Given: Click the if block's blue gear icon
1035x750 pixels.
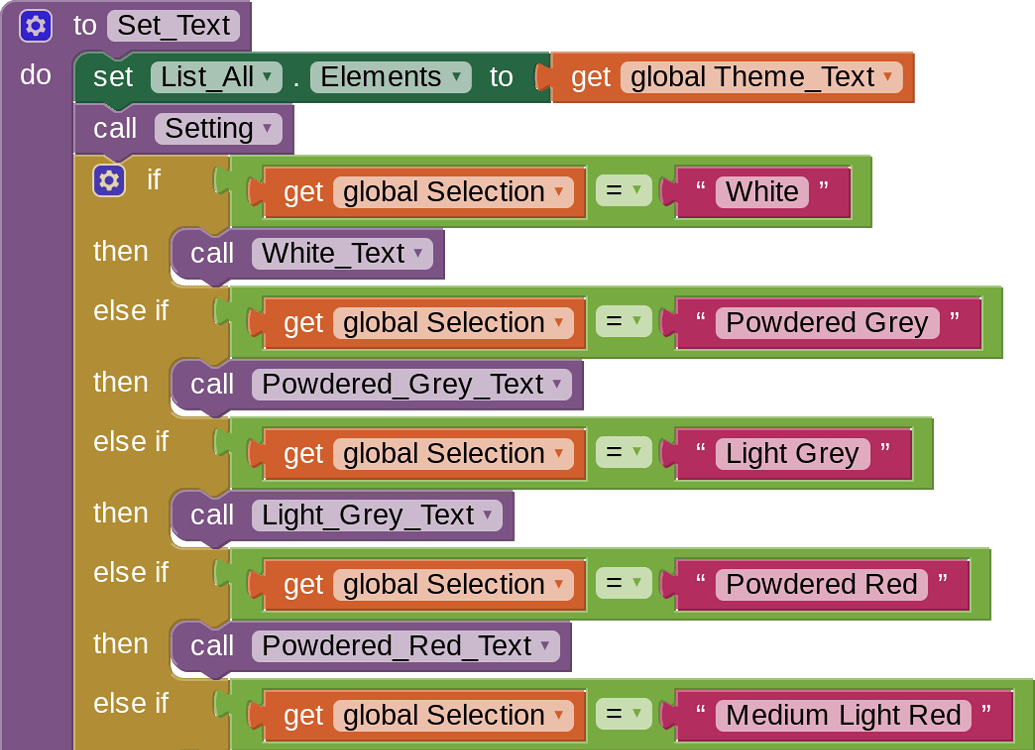Looking at the screenshot, I should point(109,180).
